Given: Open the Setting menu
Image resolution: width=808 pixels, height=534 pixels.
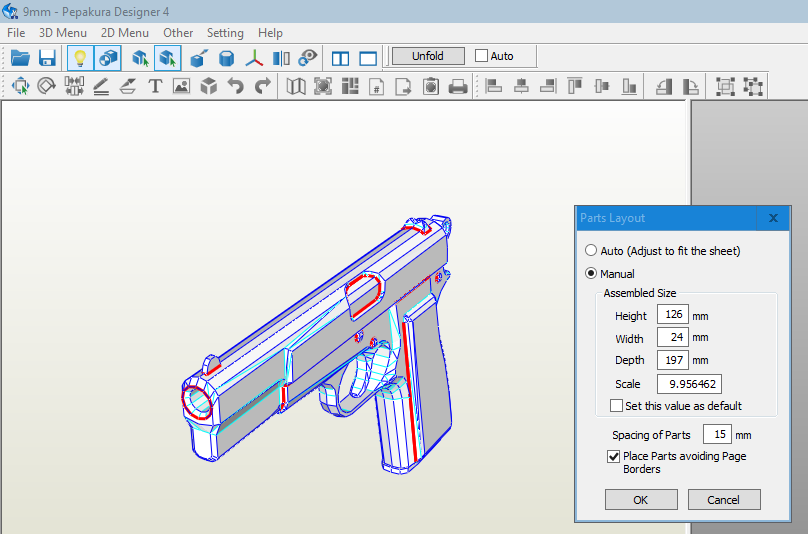Looking at the screenshot, I should [x=225, y=33].
